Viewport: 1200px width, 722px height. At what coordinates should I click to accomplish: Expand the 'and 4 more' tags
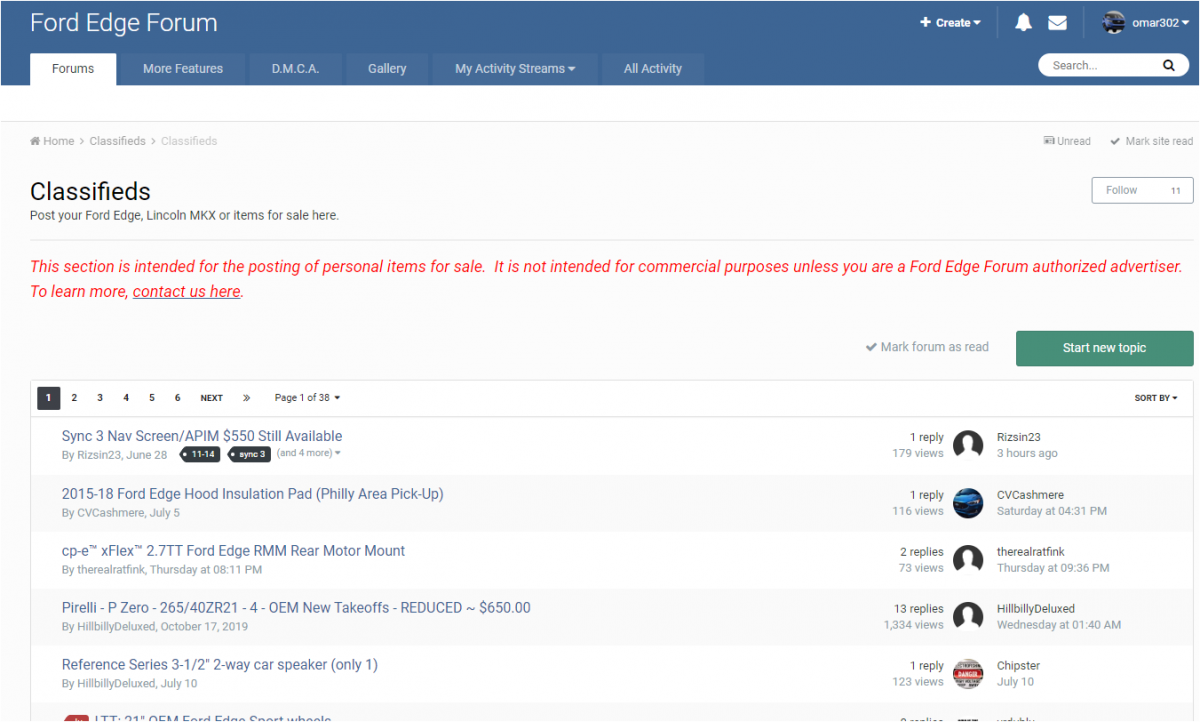pos(309,453)
